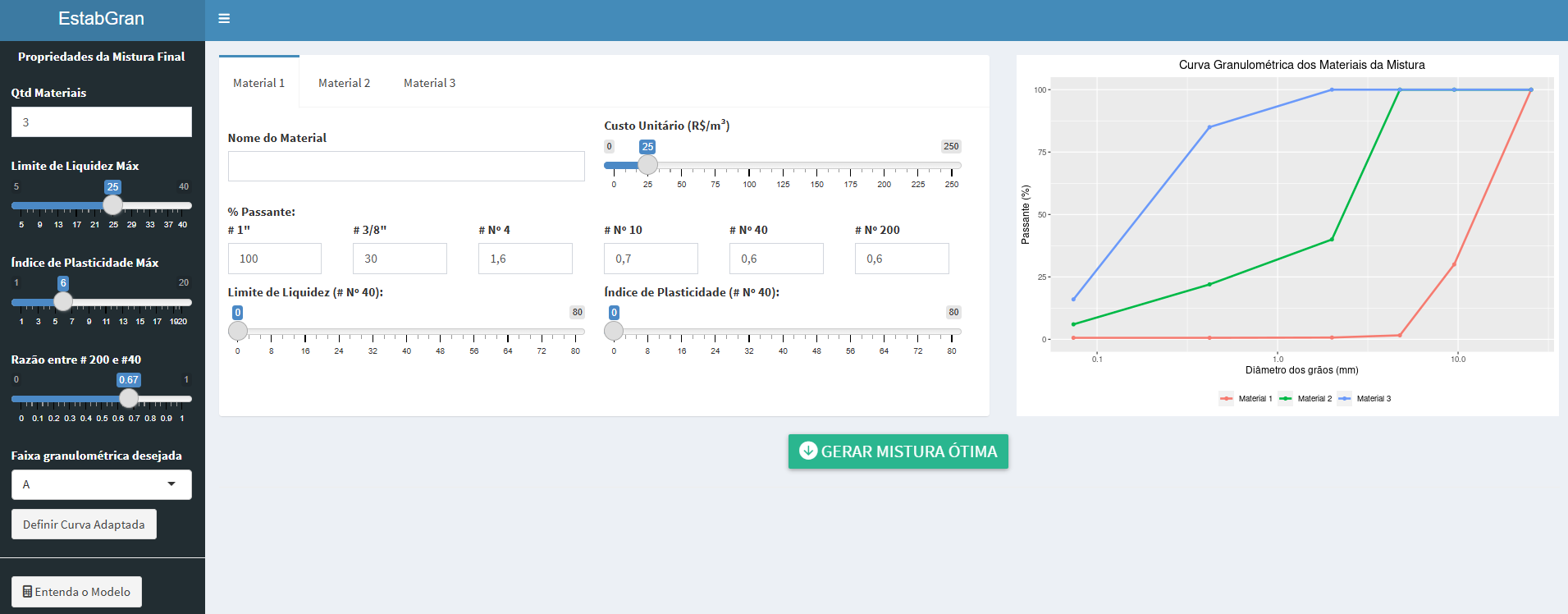
Task: Click the Definir Curva Adaptada button
Action: [84, 525]
